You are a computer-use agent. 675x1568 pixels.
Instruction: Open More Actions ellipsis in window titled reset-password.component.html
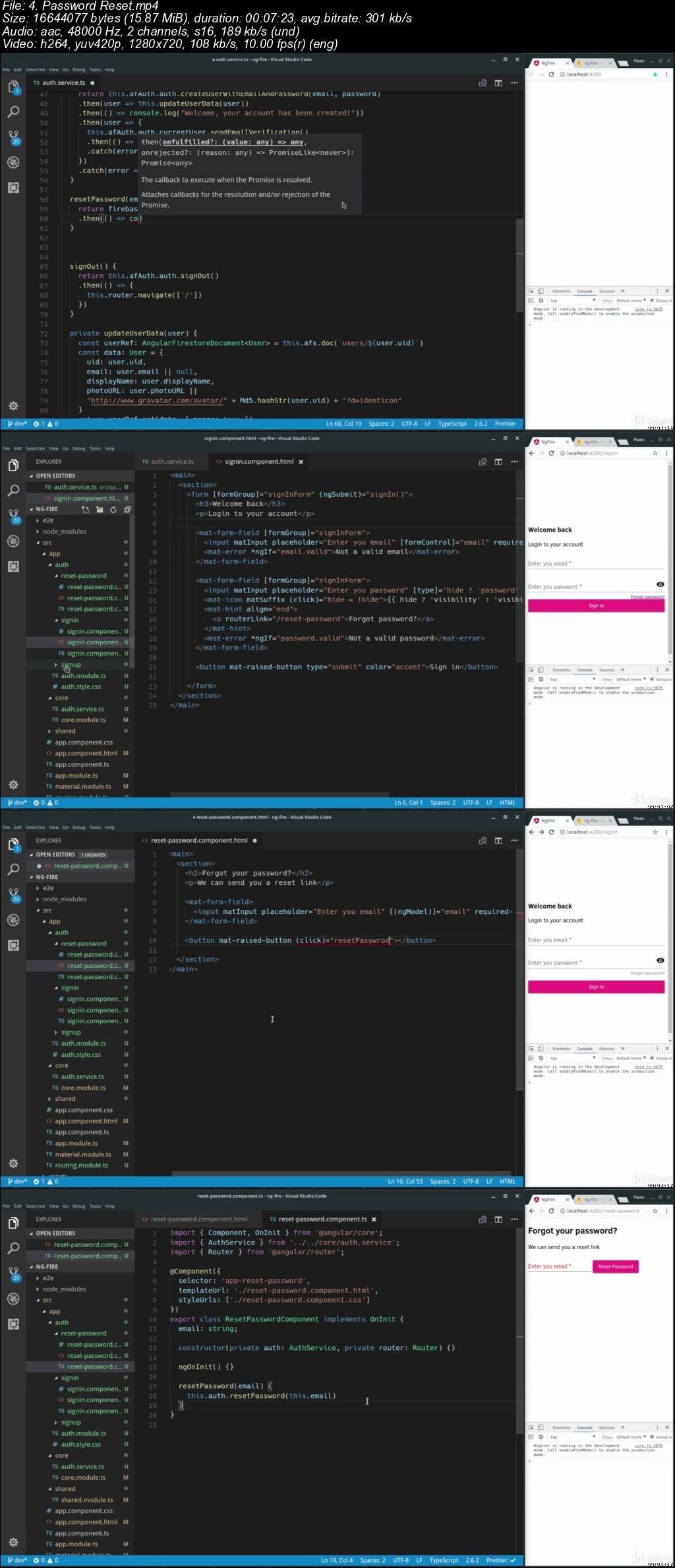pos(514,841)
